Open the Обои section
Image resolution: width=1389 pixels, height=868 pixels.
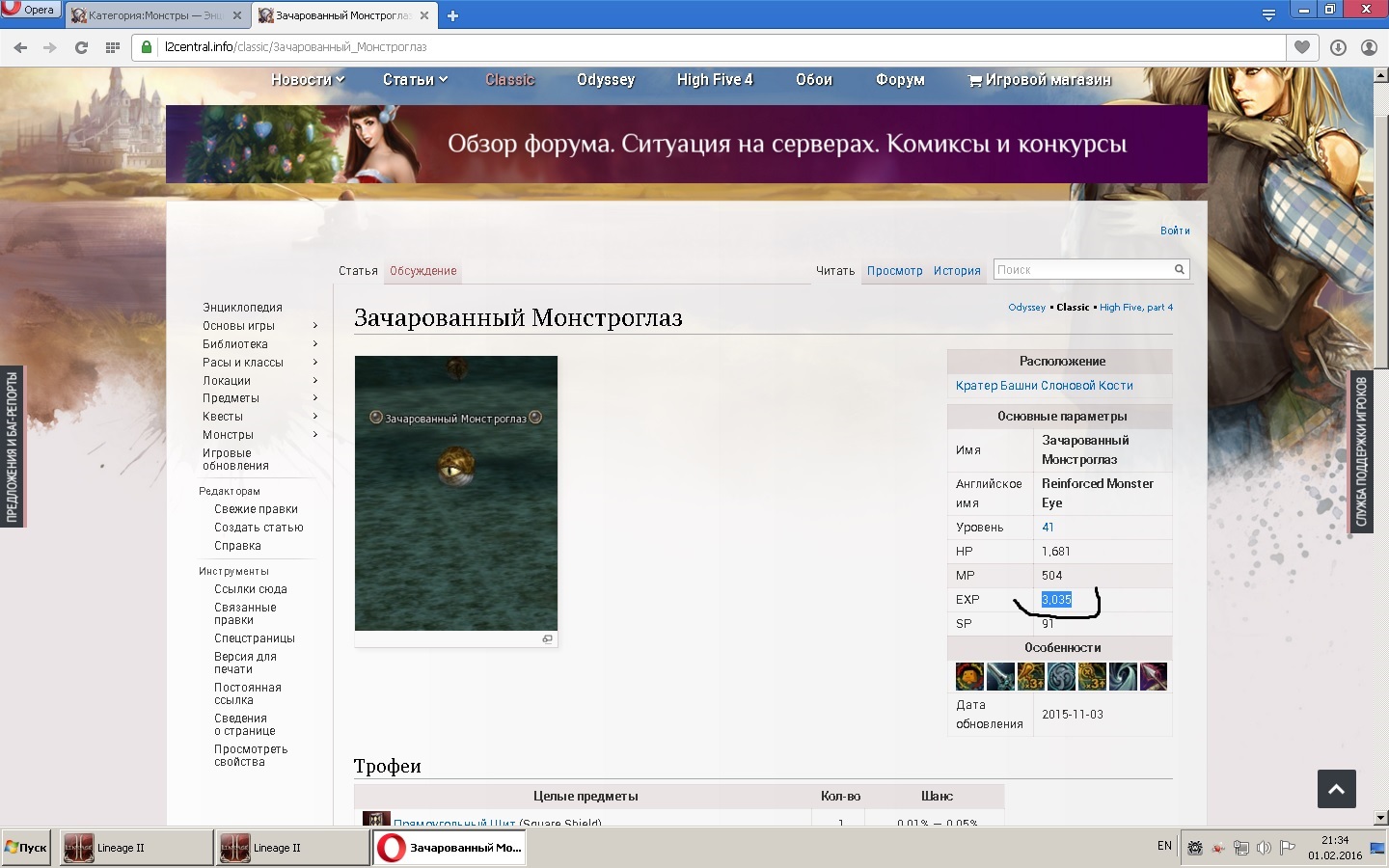coord(814,80)
